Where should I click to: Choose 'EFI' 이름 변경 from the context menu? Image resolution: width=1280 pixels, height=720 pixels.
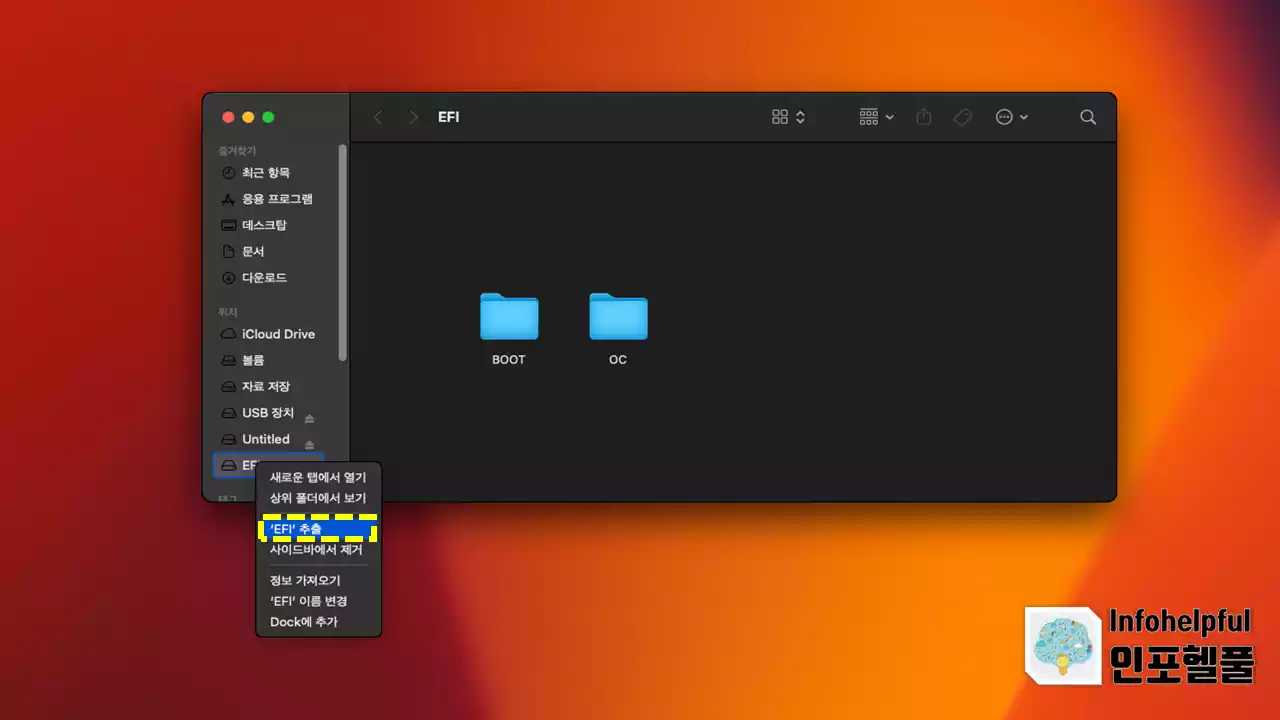319,601
